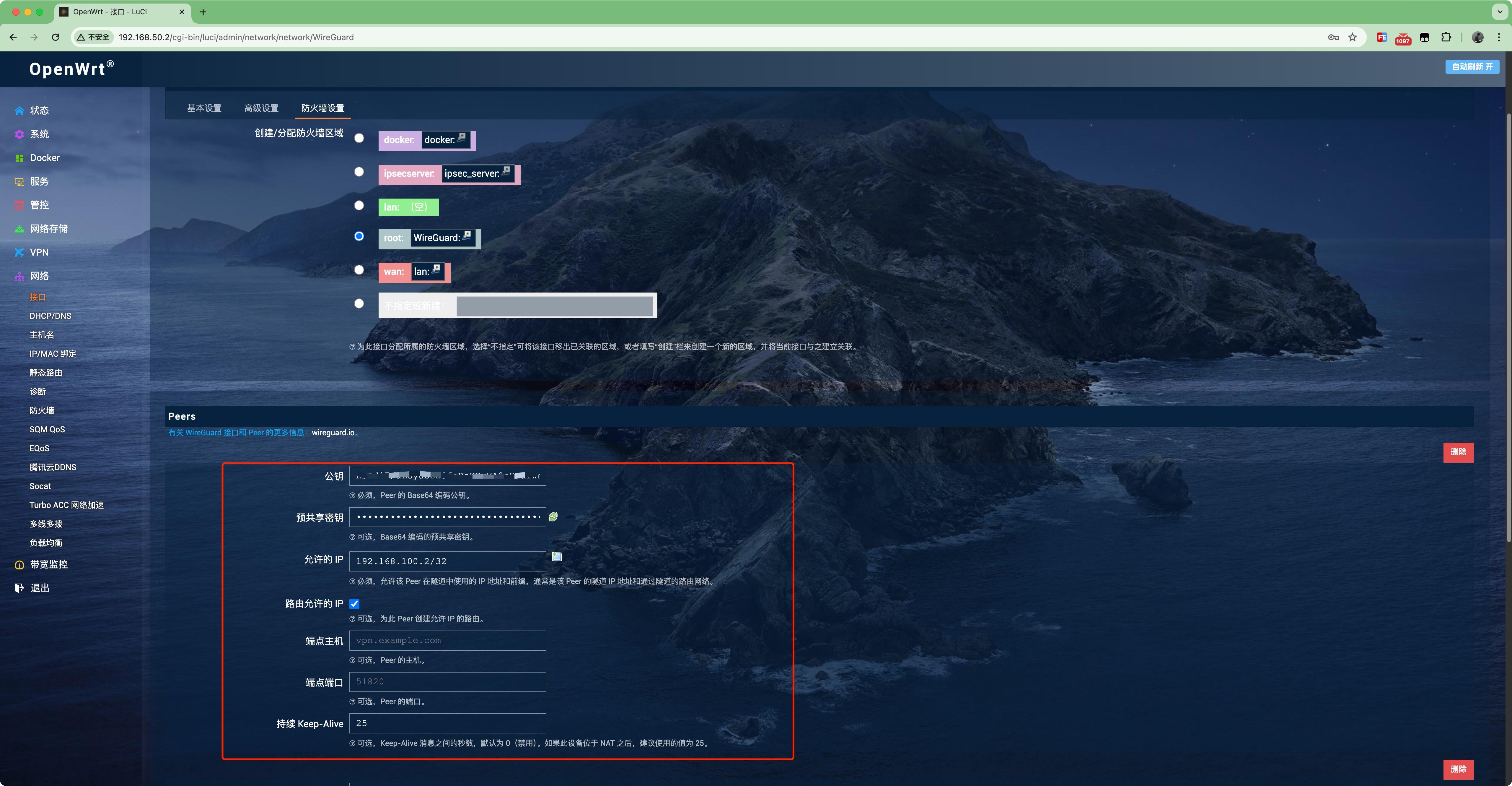Screen dimensions: 1512x786
Task: Click the 带宽监控 sidebar icon
Action: [19, 565]
